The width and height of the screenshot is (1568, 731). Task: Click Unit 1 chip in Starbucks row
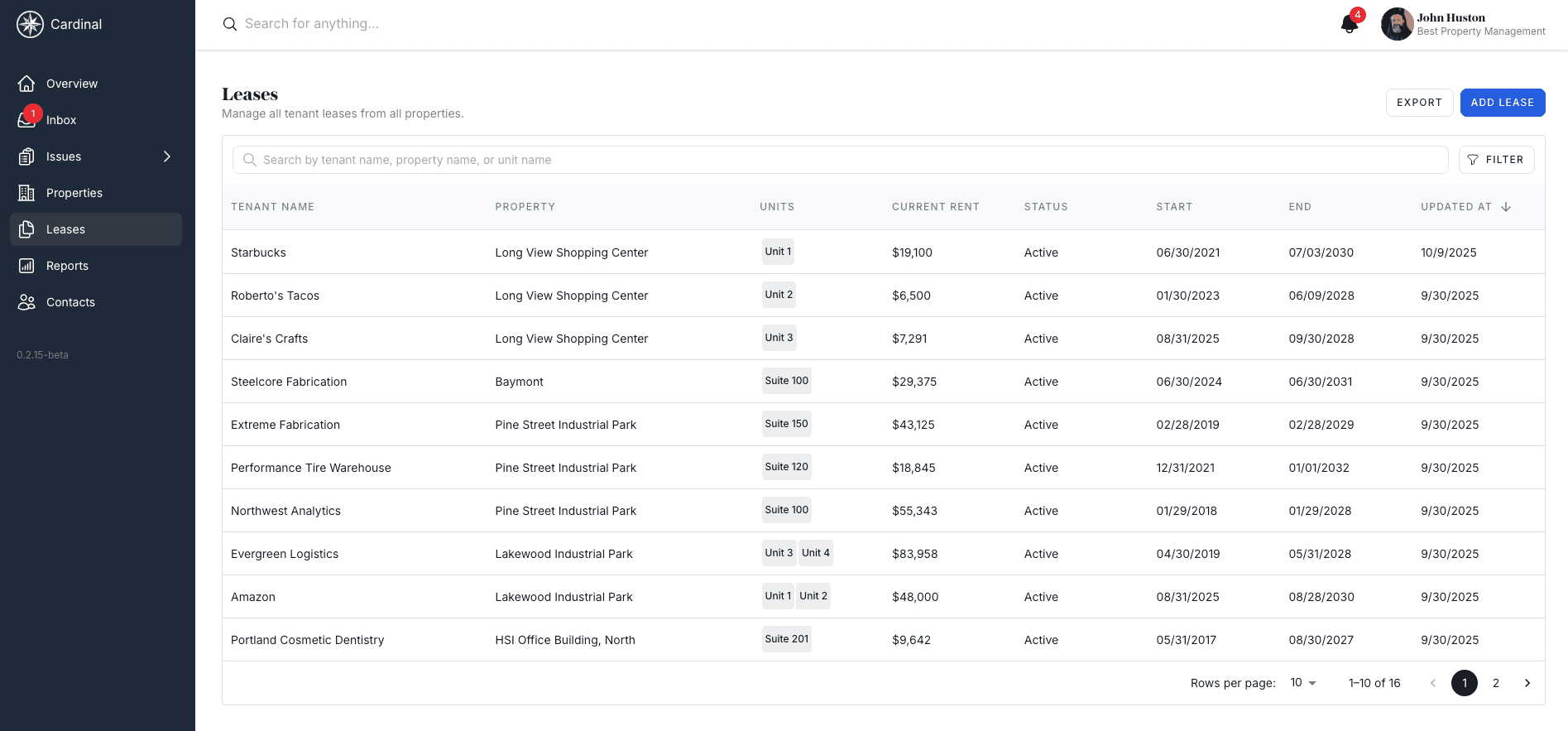(778, 252)
